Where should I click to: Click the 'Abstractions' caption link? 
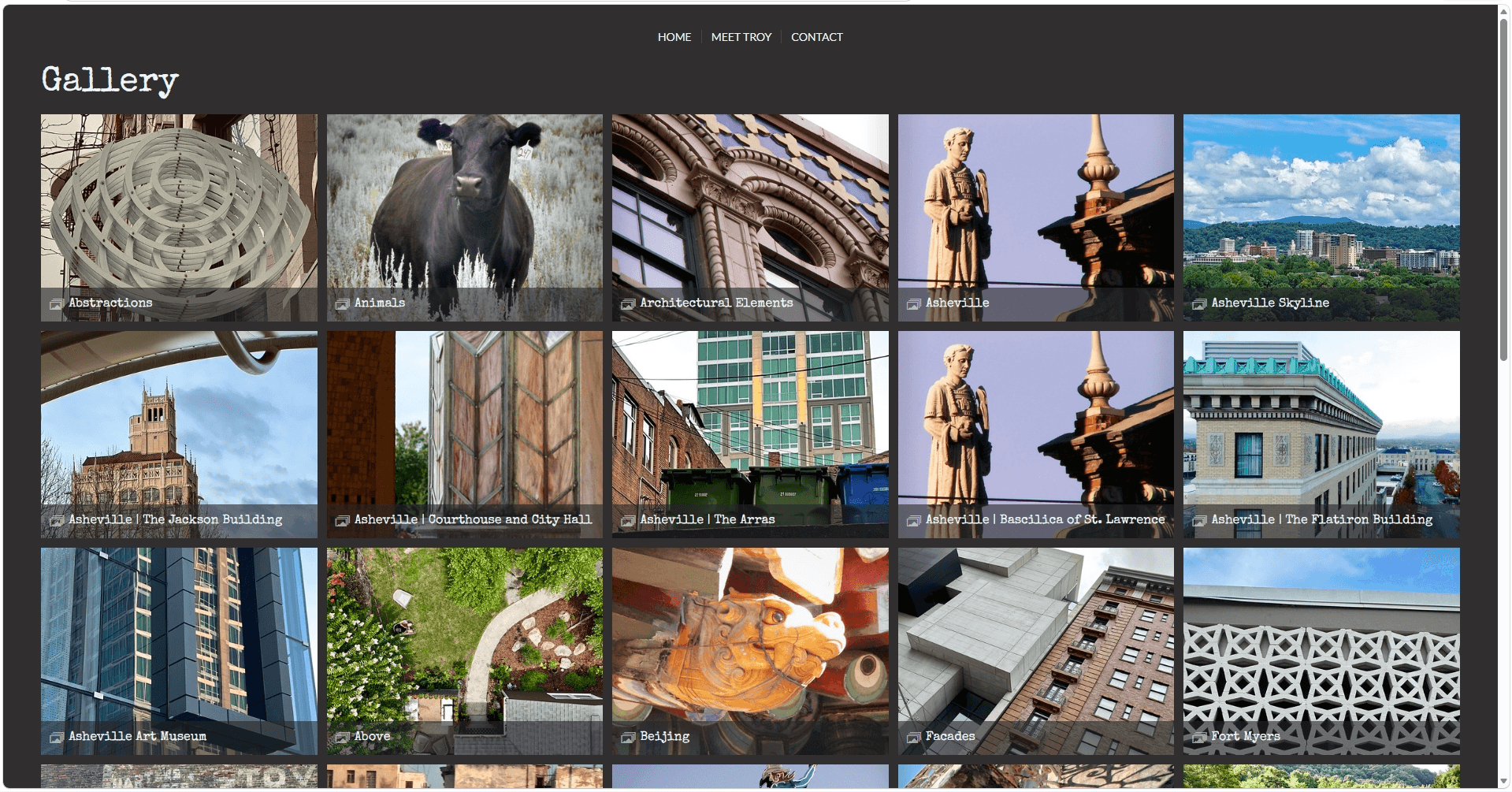110,303
